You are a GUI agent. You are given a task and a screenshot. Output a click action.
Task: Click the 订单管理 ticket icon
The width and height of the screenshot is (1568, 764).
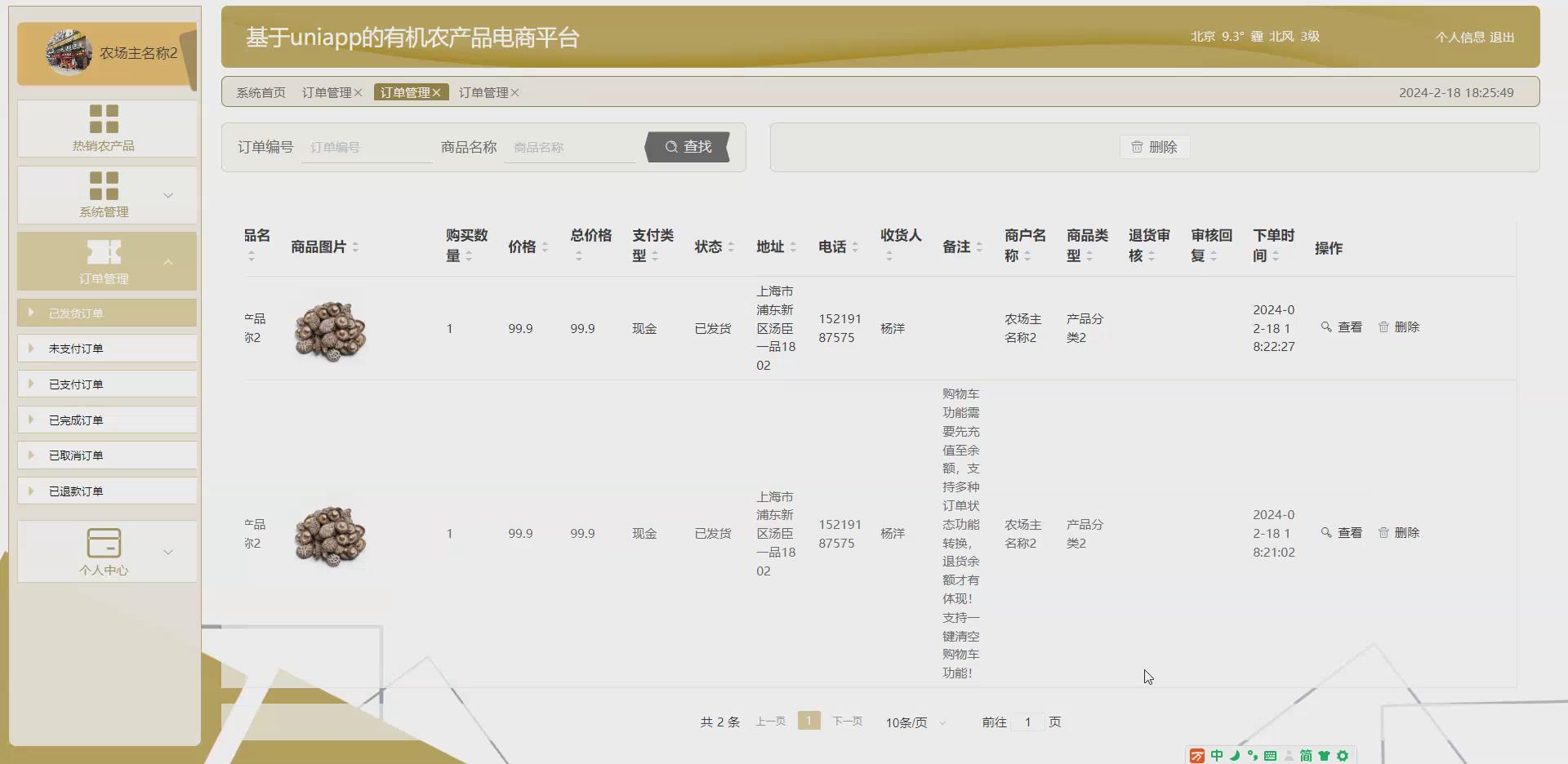(104, 252)
